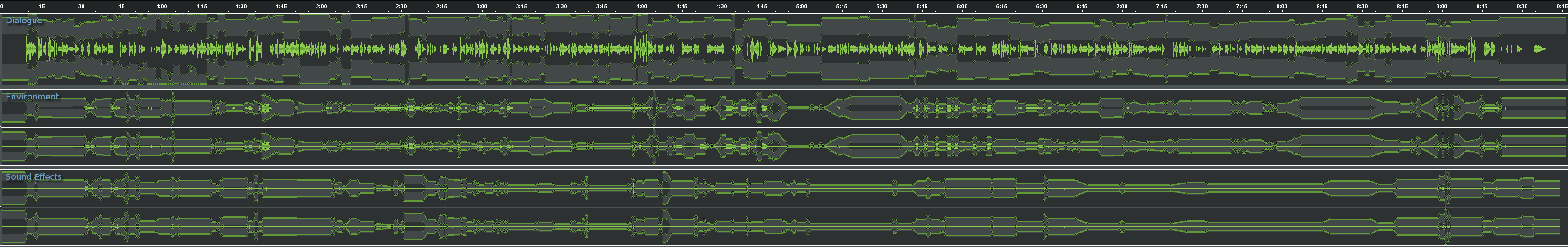Move the playhead to 3:30 on the ruler
This screenshot has width=1568, height=247.
coord(561,7)
